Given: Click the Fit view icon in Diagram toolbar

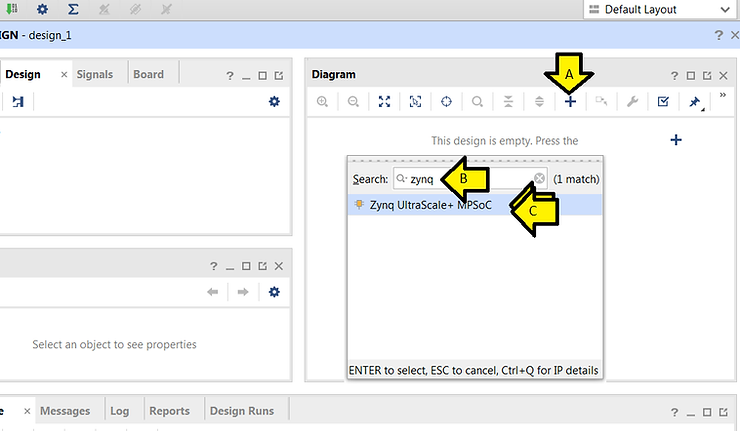Looking at the screenshot, I should tap(384, 102).
